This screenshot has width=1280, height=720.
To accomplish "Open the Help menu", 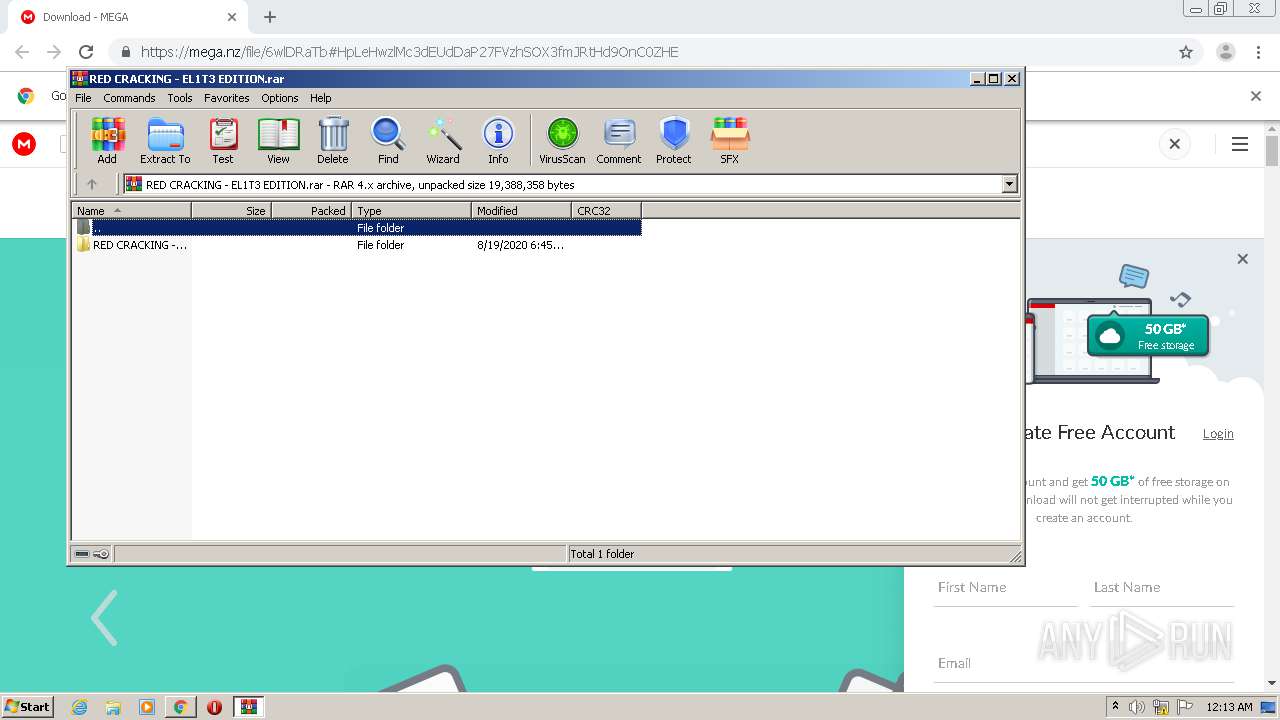I will (320, 98).
